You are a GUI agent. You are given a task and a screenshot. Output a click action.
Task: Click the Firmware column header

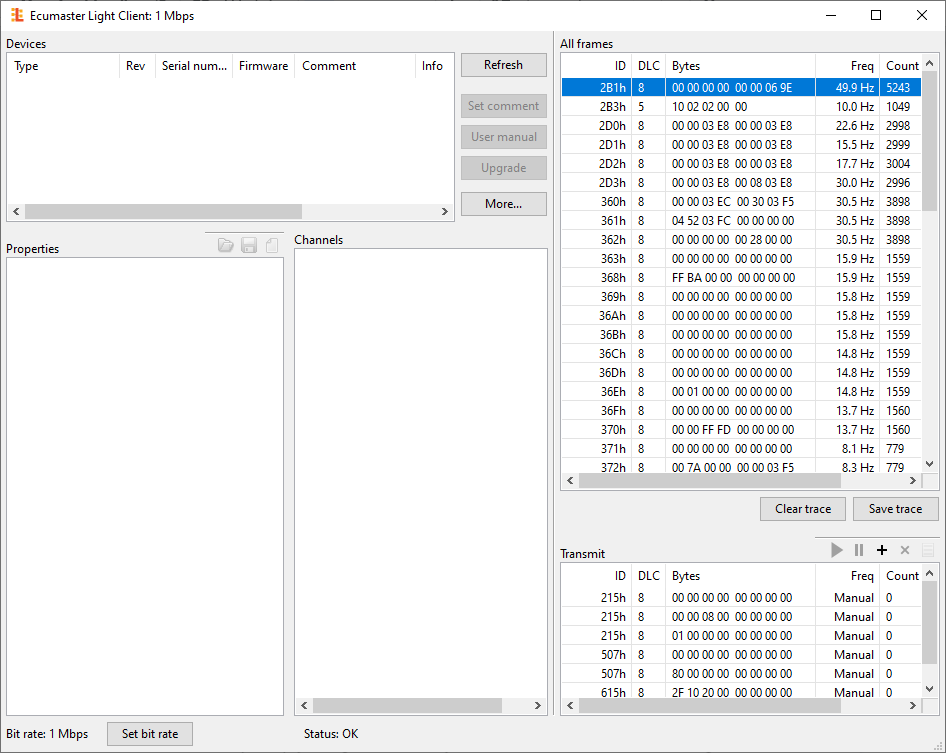coord(264,66)
